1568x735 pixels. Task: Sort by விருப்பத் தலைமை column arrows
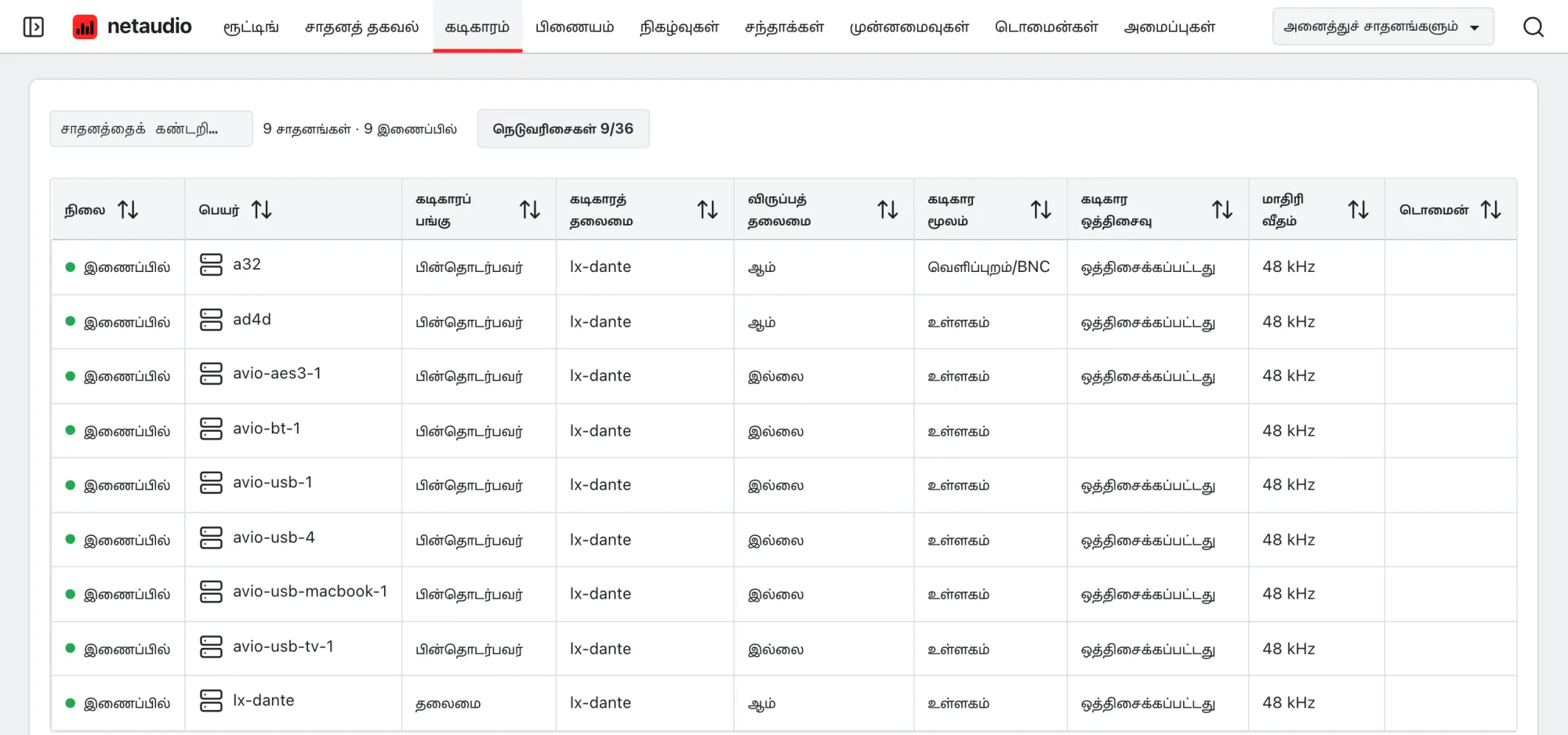point(887,209)
